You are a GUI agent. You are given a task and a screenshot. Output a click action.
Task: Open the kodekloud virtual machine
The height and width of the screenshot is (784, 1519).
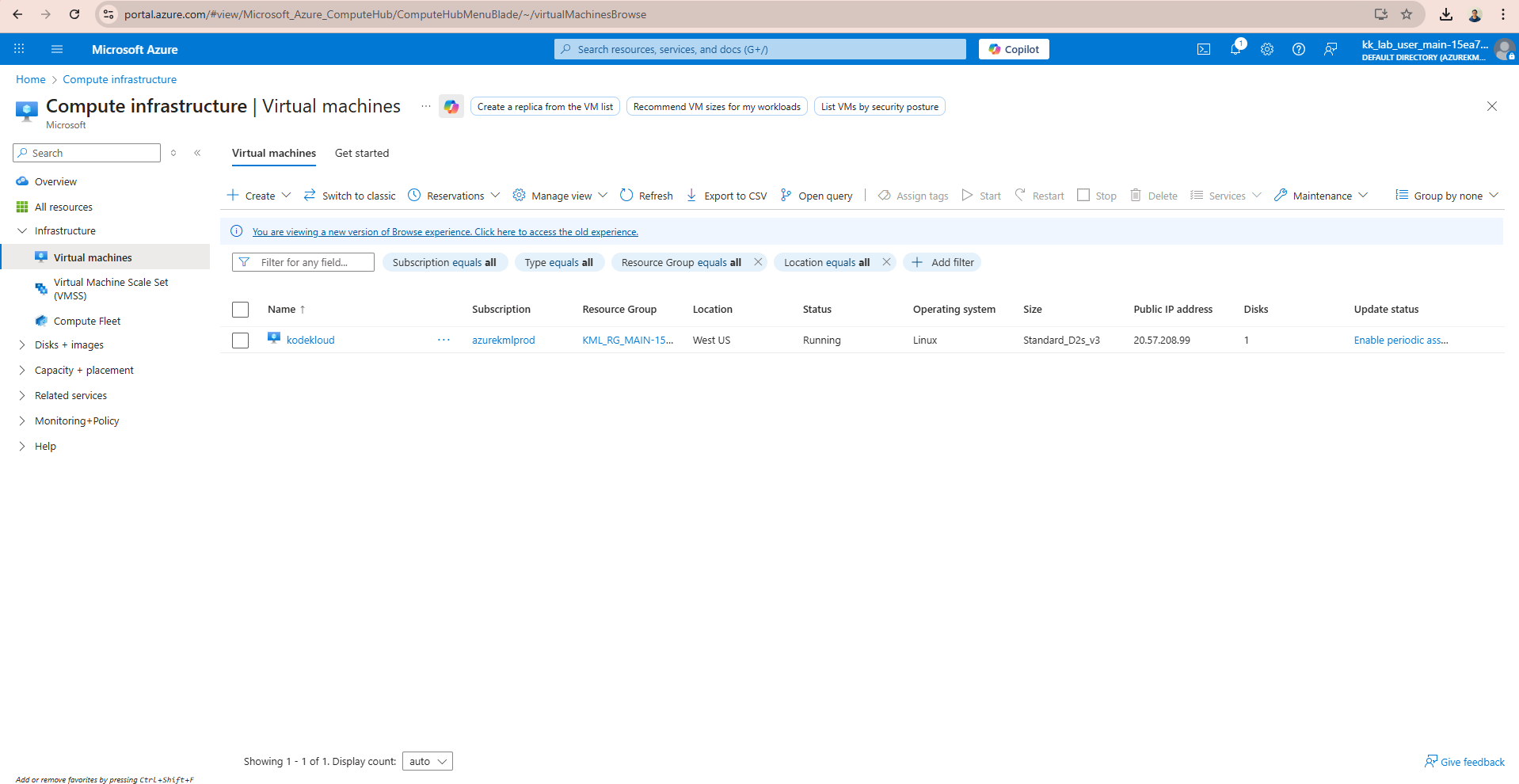pyautogui.click(x=310, y=340)
